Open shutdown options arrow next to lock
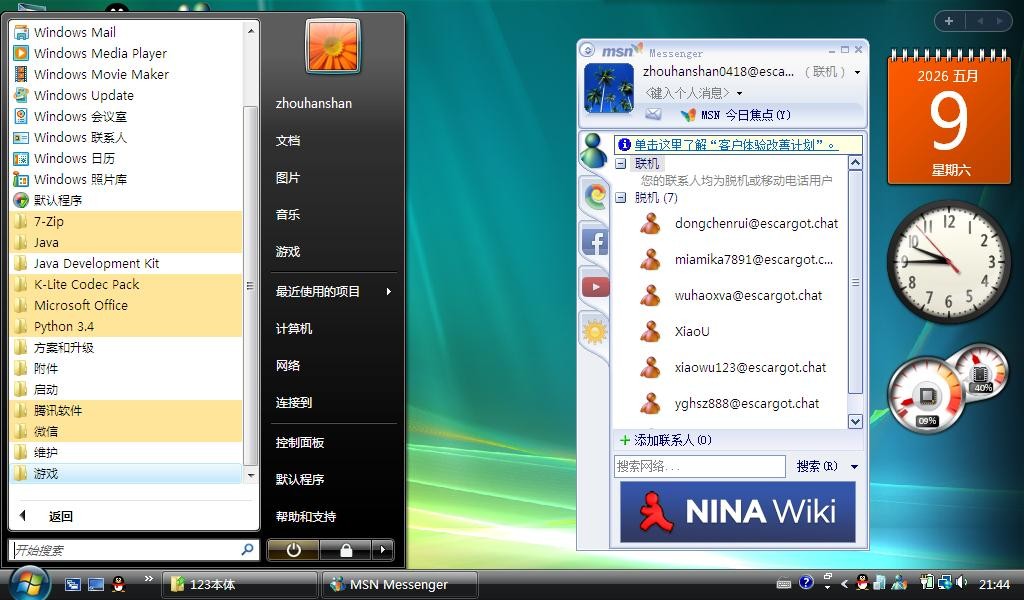 click(x=383, y=550)
